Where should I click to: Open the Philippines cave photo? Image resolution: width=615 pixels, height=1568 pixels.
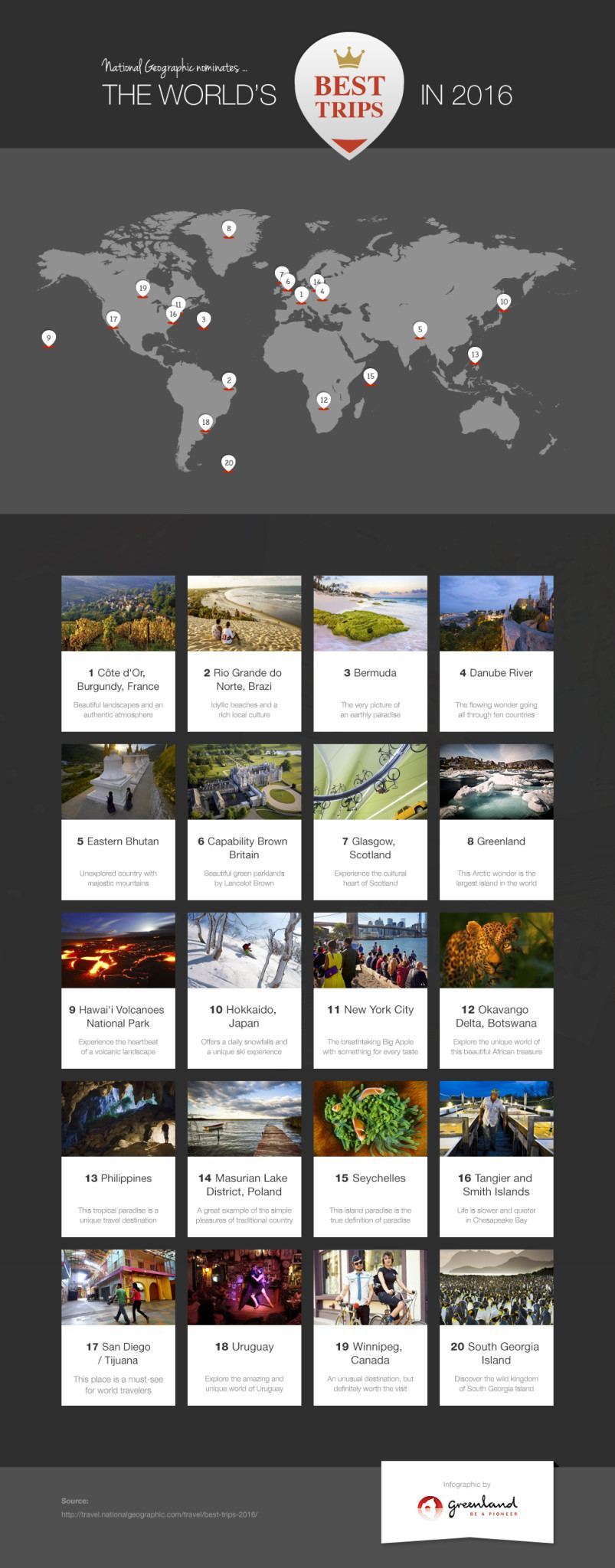[118, 1119]
